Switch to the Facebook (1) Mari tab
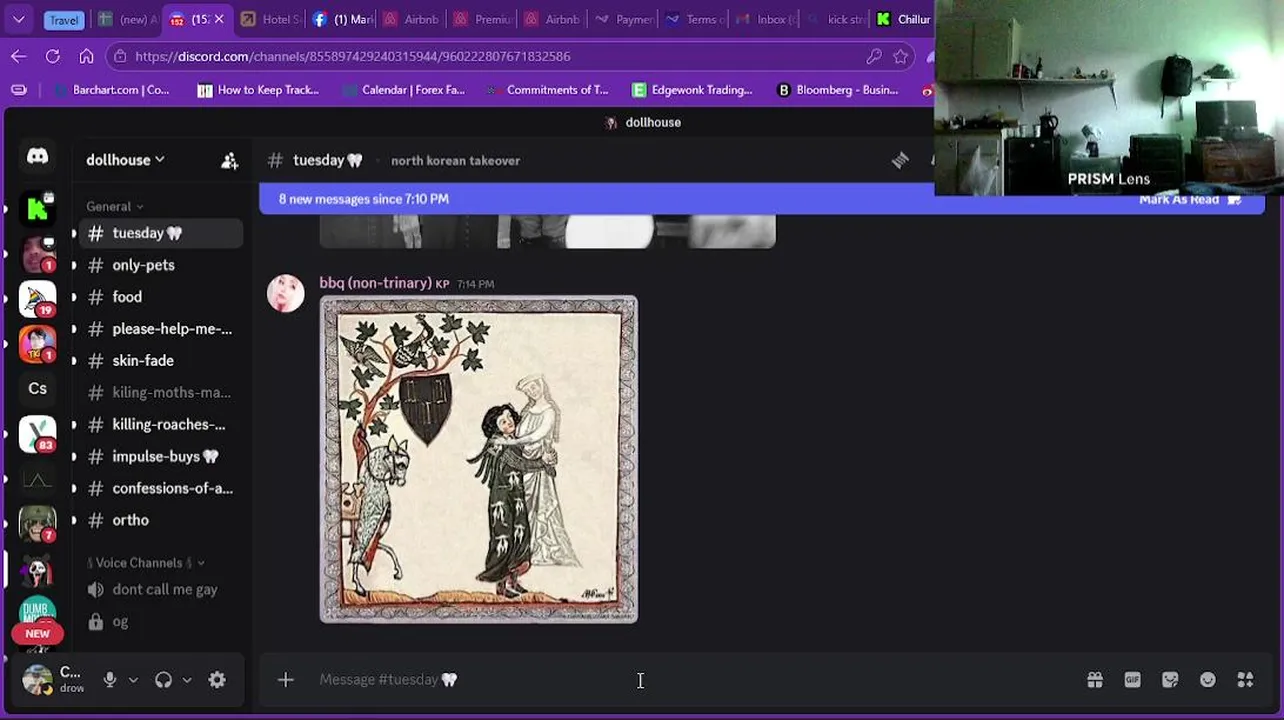The width and height of the screenshot is (1284, 720). (341, 19)
